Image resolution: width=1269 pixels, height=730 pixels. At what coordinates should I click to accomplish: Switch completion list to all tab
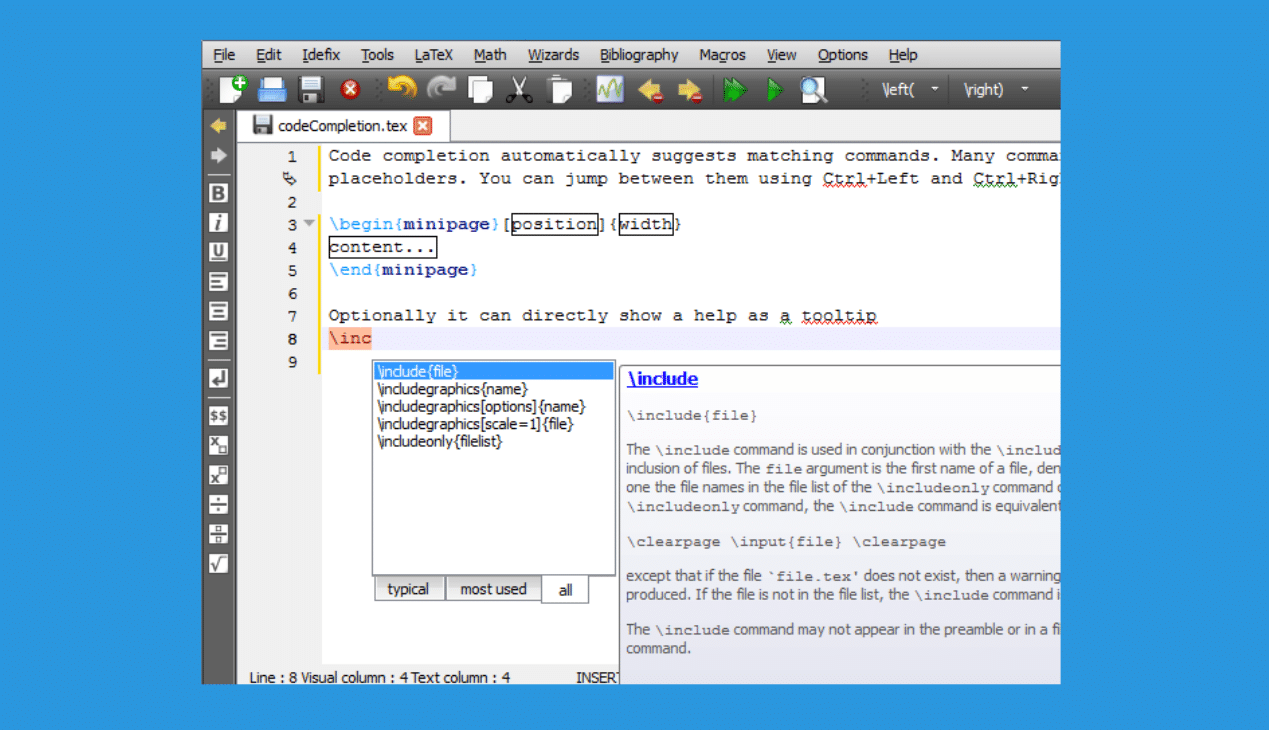[x=565, y=590]
